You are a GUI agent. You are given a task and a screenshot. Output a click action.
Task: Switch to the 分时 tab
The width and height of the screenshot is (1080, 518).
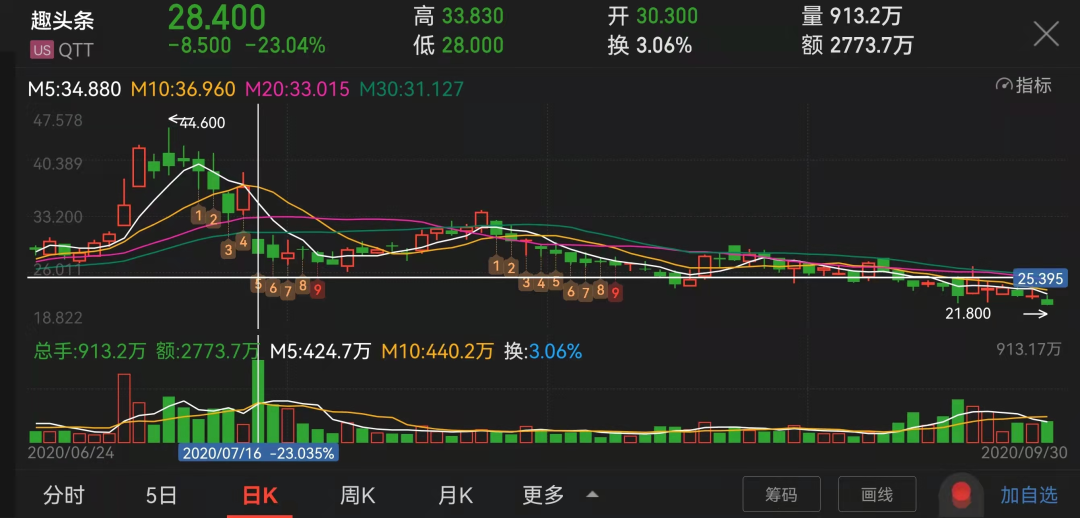point(65,495)
